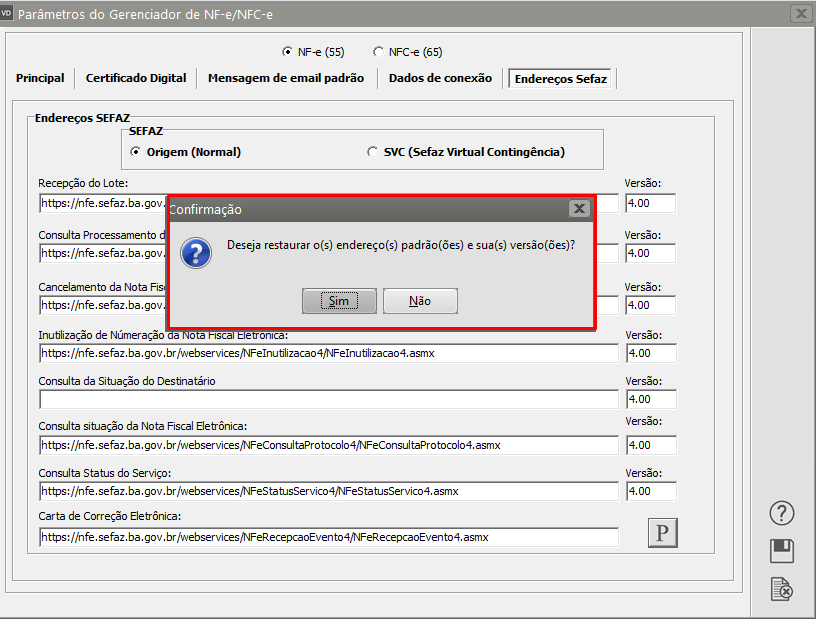The height and width of the screenshot is (619, 816).
Task: Choose Origem (Normal) SEFAZ option
Action: [136, 152]
